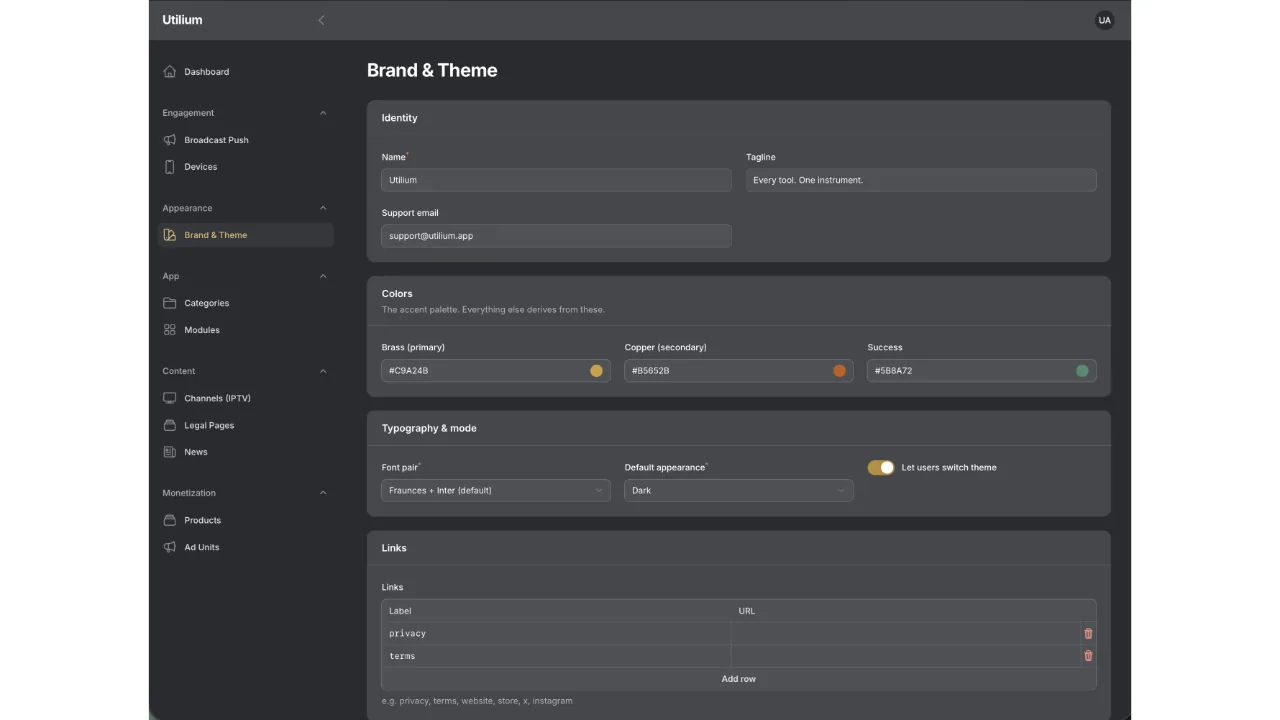This screenshot has height=720, width=1280.
Task: Click the Utilium logo text
Action: coord(182,20)
